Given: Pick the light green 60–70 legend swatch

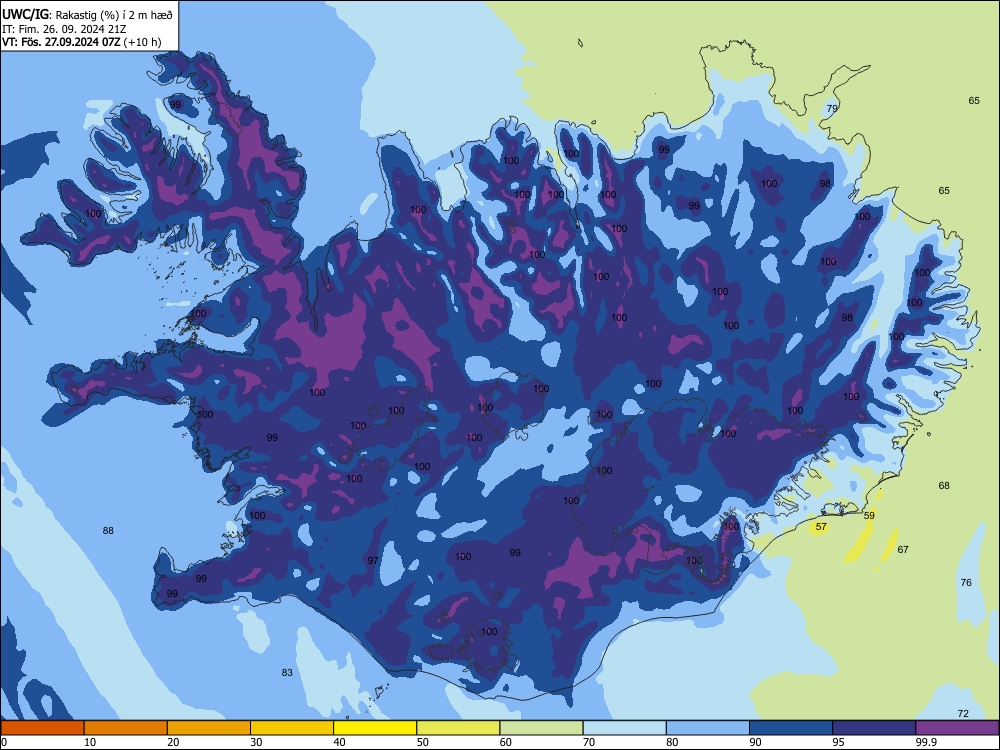Looking at the screenshot, I should point(541,728).
